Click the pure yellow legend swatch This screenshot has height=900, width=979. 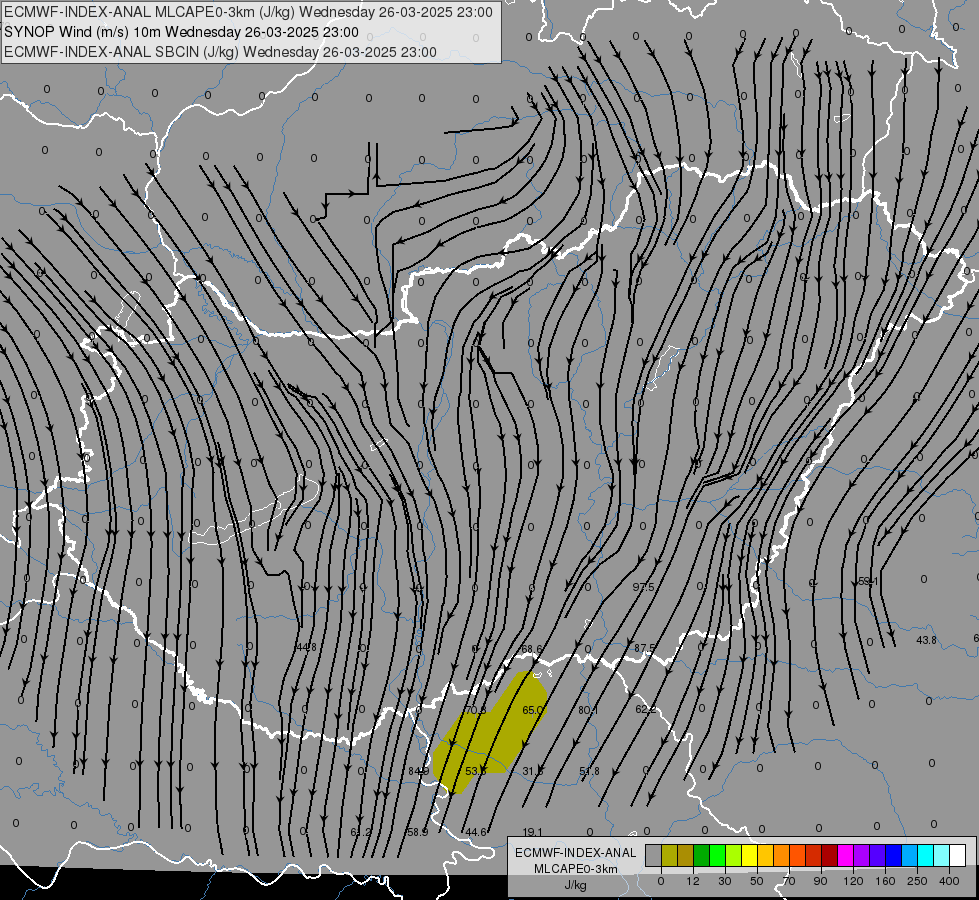pos(750,855)
